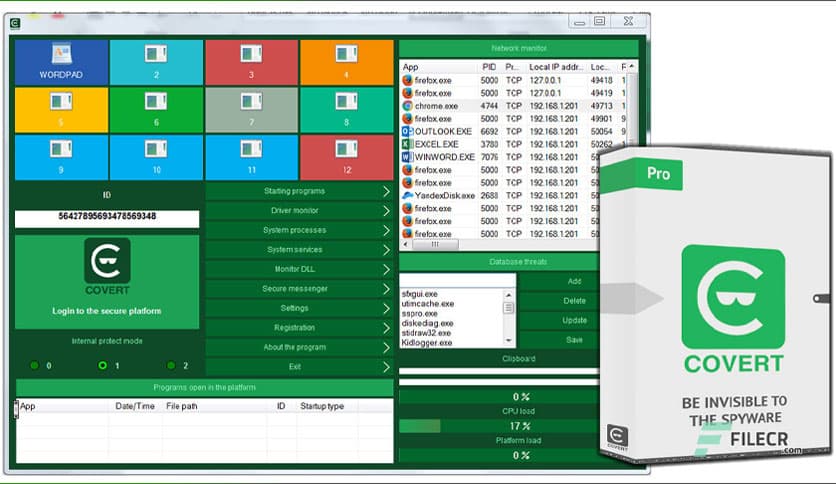The height and width of the screenshot is (484, 836).
Task: Click the Add button in Database threats
Action: click(x=575, y=282)
